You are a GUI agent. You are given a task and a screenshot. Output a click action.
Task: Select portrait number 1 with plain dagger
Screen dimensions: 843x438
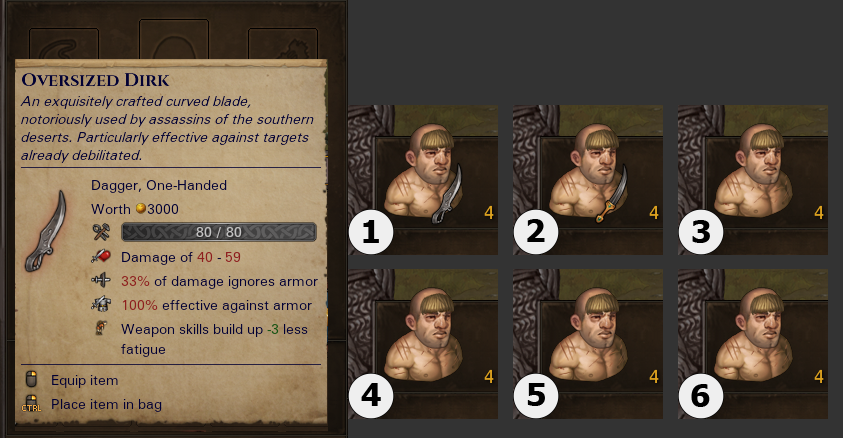coord(423,179)
